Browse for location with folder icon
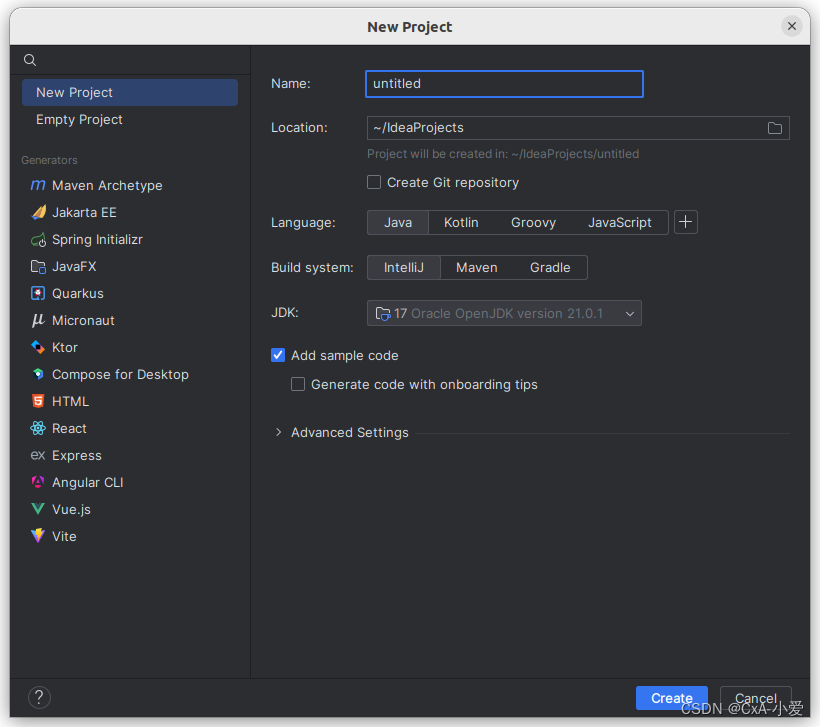 pyautogui.click(x=775, y=128)
